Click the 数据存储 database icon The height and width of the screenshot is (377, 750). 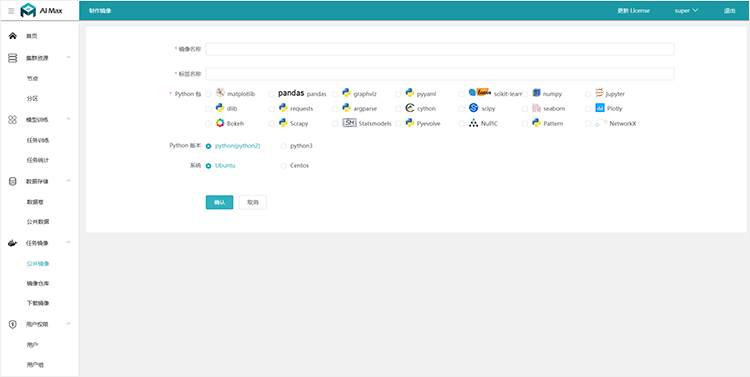click(13, 181)
